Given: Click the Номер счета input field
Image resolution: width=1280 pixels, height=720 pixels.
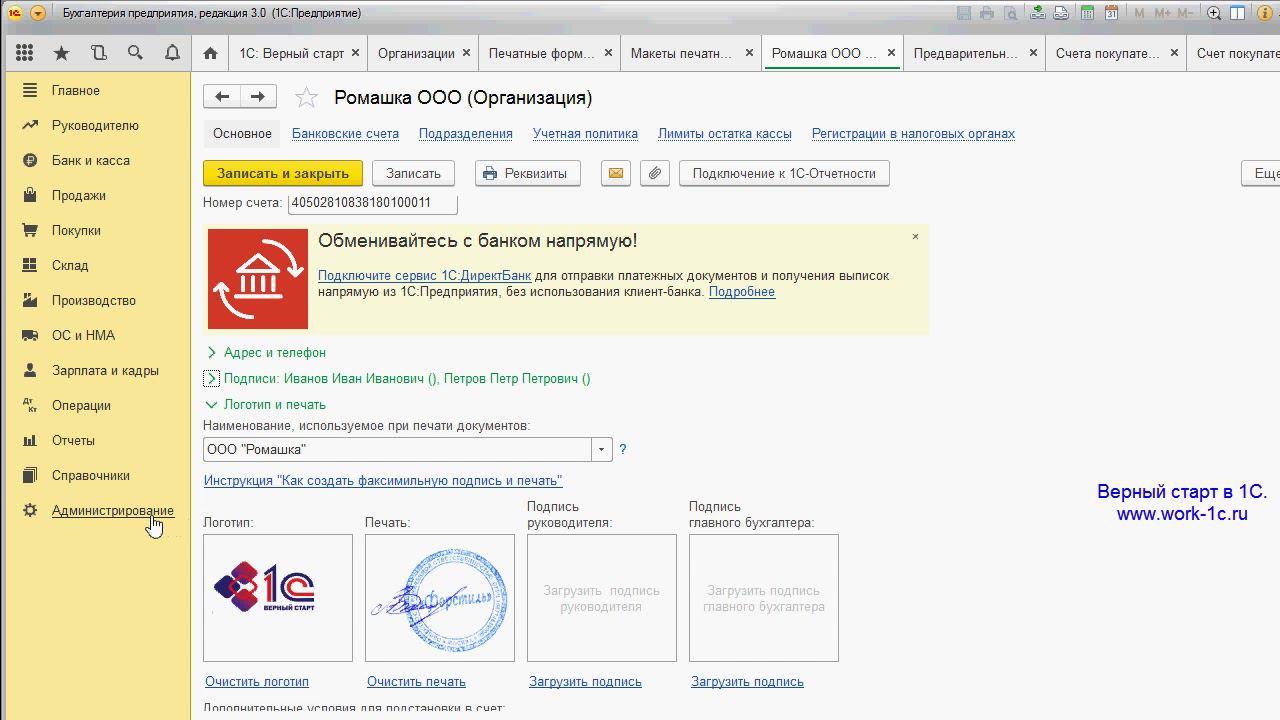Looking at the screenshot, I should tap(373, 203).
